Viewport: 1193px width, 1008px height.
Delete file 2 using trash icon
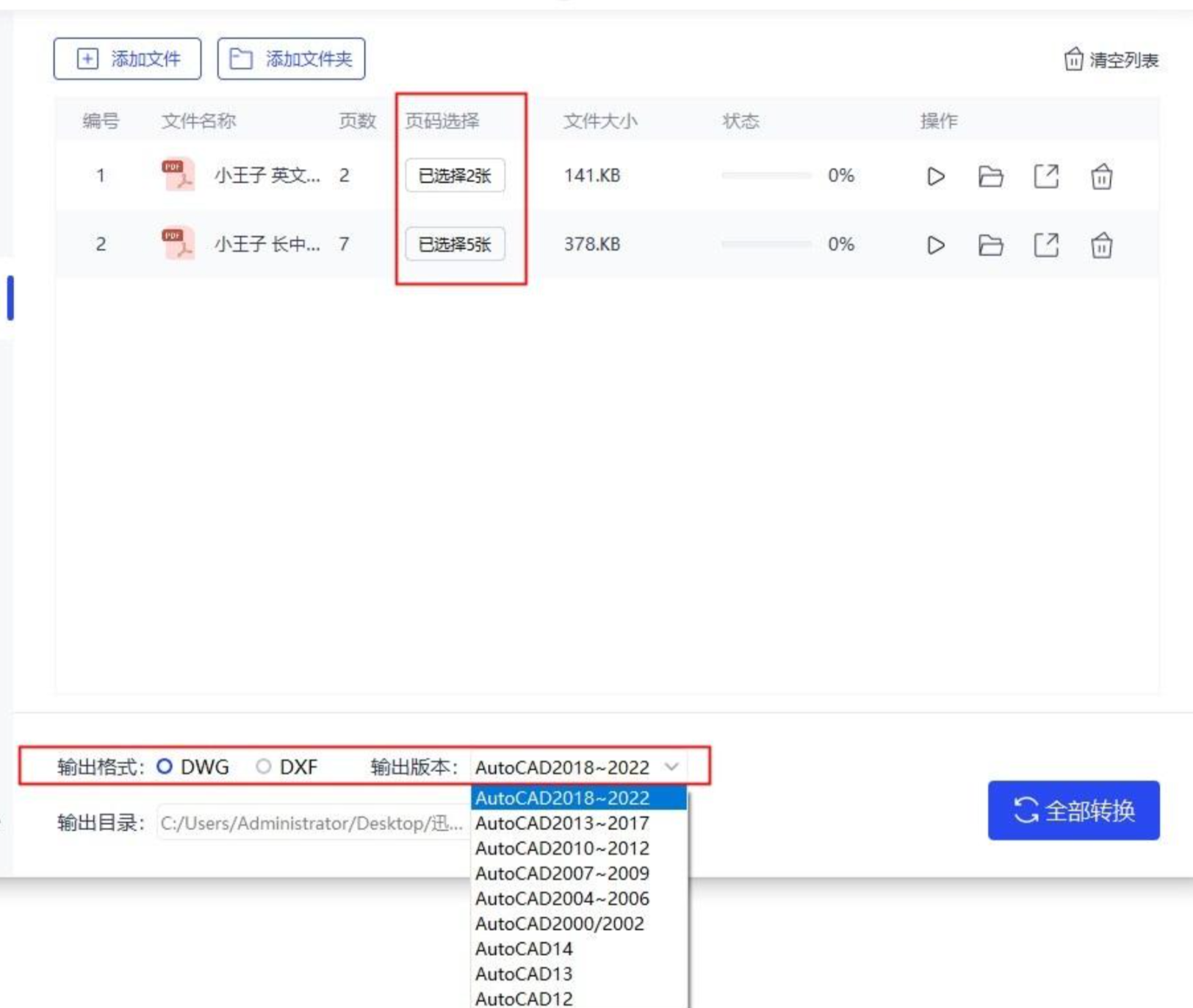[x=1101, y=245]
